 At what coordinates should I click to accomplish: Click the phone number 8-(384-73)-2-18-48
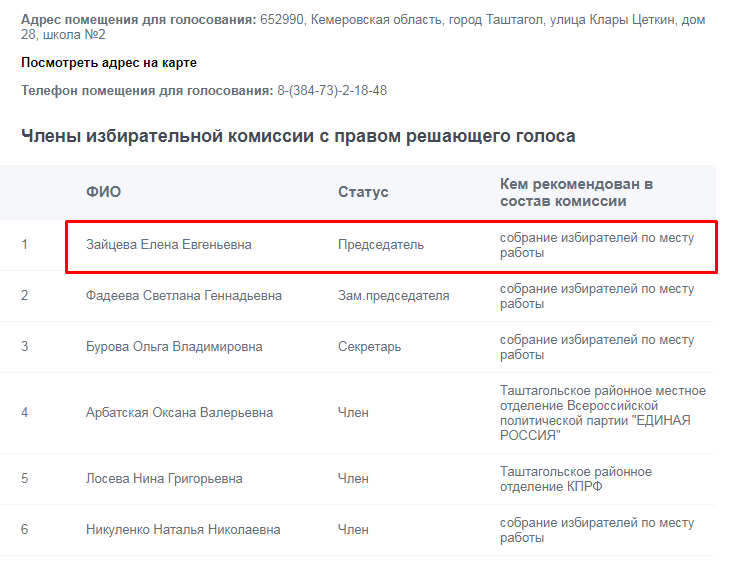[x=332, y=91]
